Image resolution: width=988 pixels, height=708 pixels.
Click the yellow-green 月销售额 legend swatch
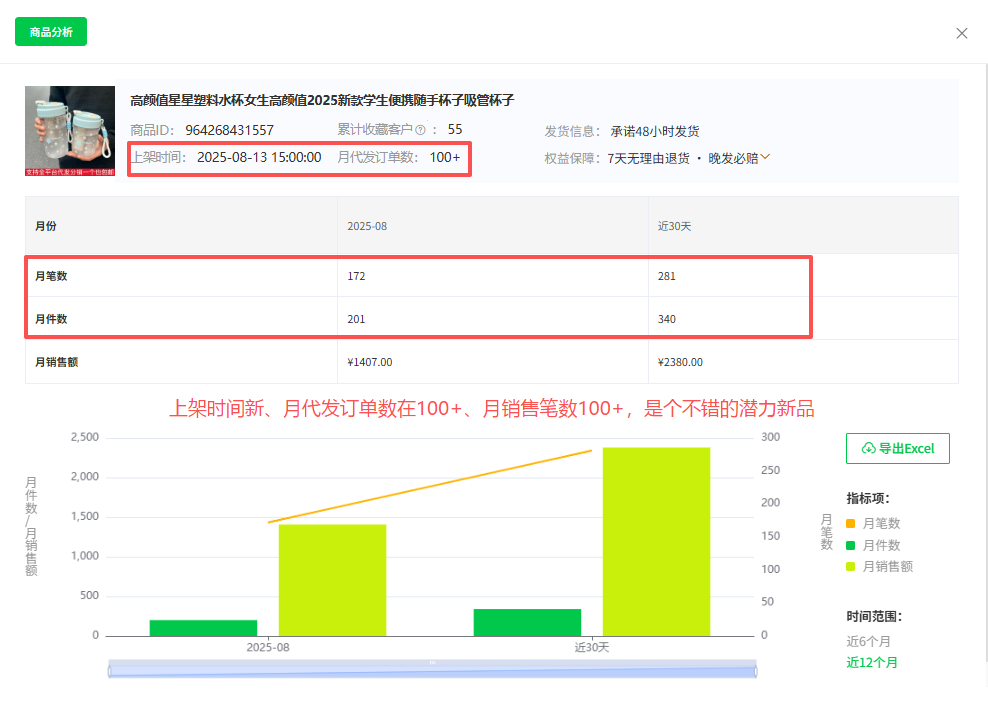click(x=851, y=567)
